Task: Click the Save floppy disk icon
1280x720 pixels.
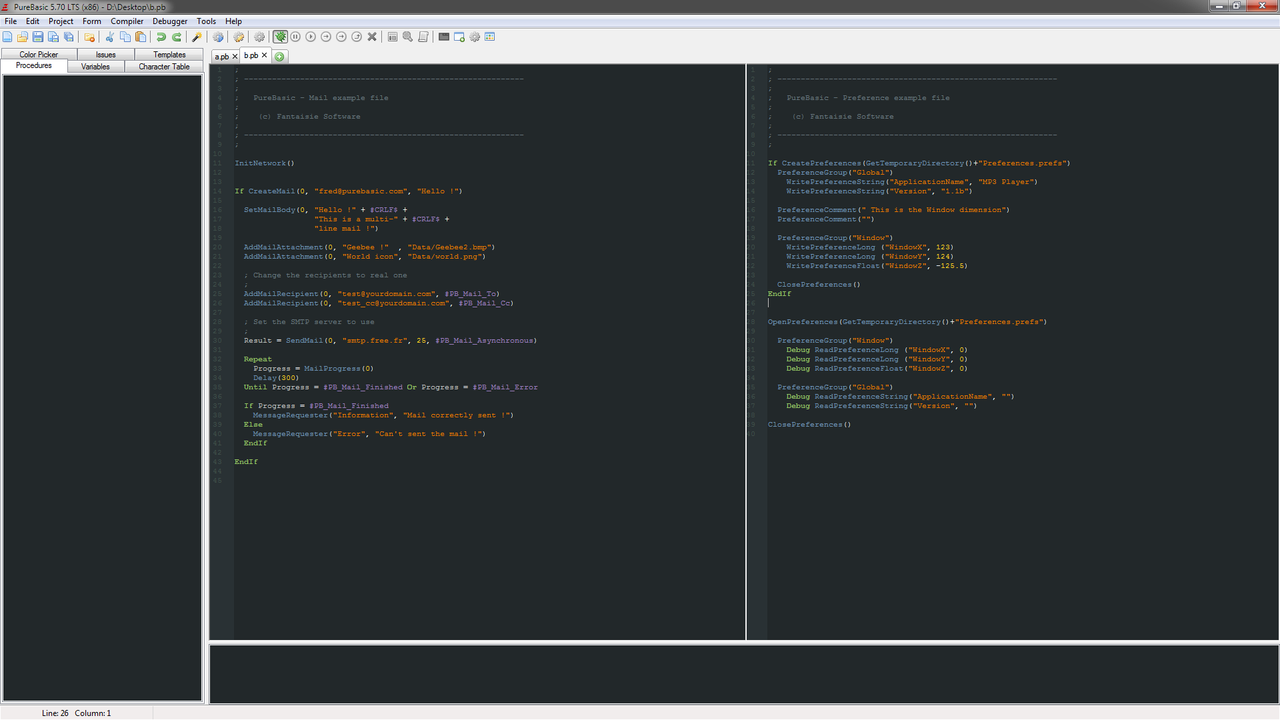Action: point(38,37)
